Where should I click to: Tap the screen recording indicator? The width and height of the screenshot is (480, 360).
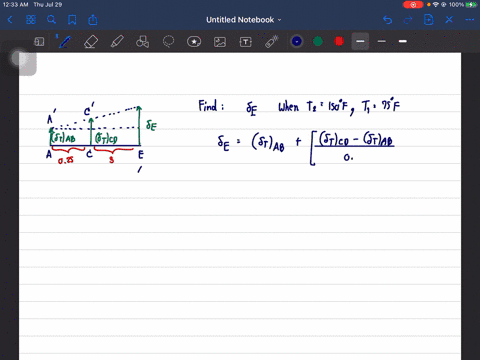tap(413, 5)
